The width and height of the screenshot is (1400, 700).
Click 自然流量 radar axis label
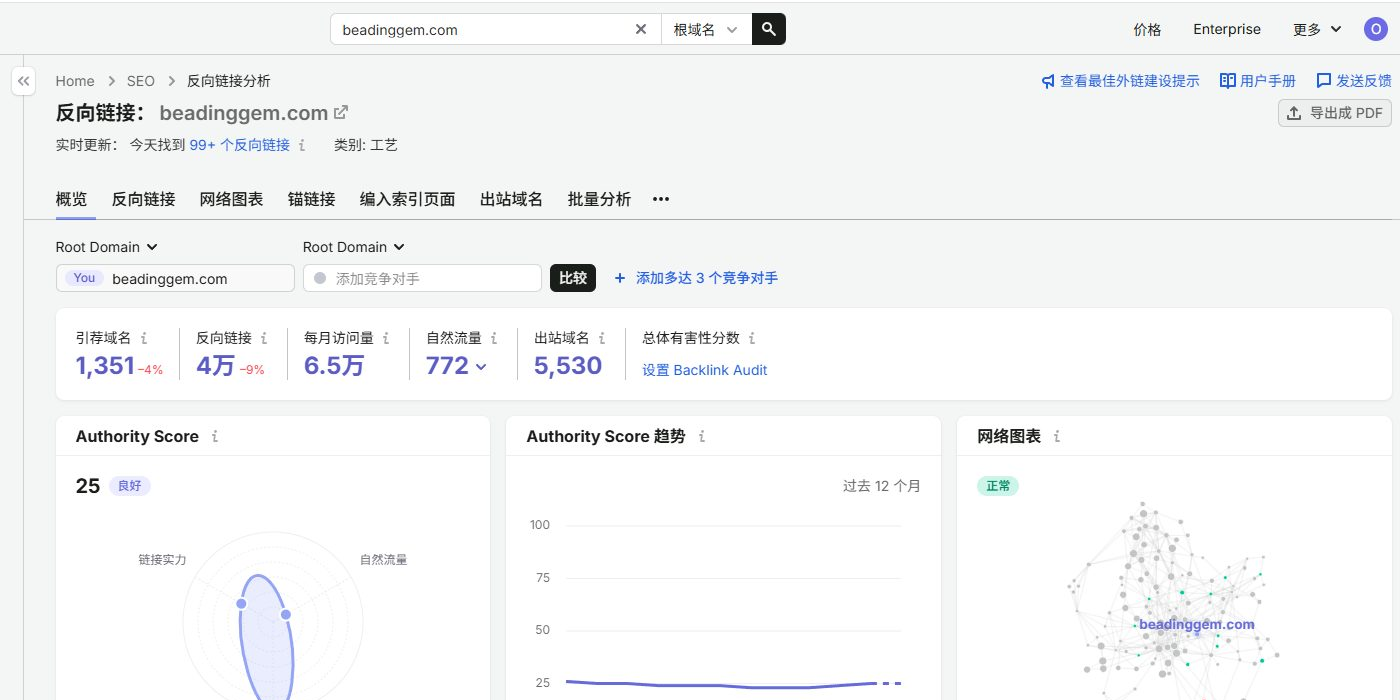384,560
